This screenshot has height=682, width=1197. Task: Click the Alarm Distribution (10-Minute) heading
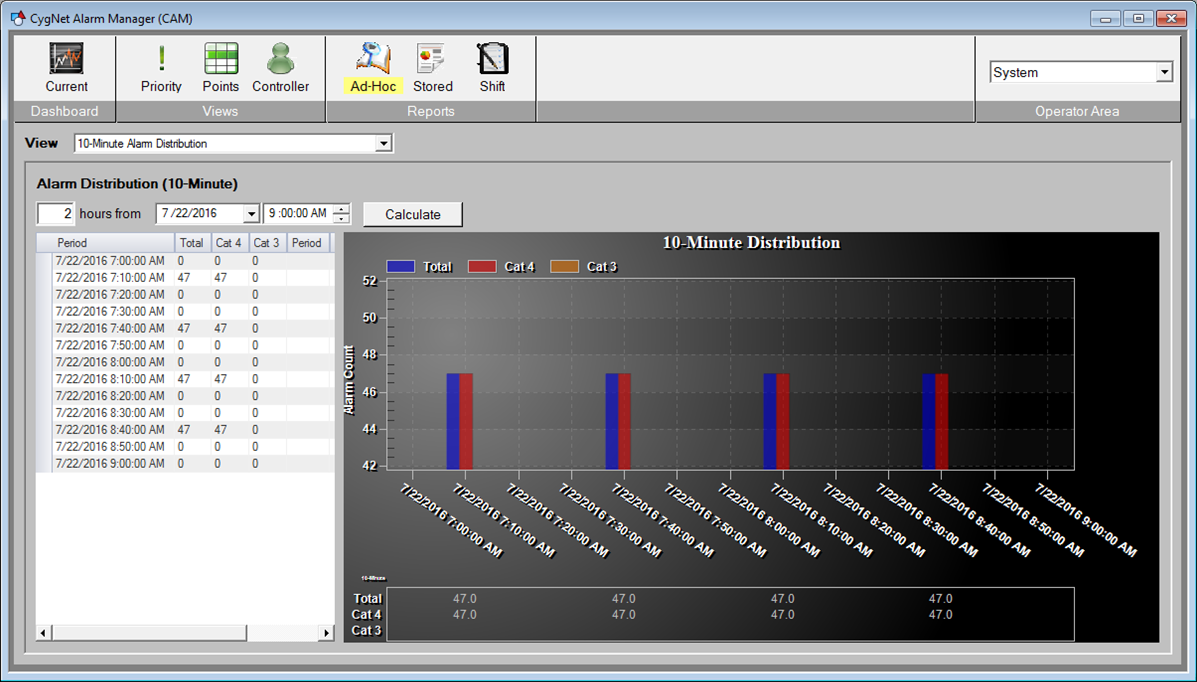pyautogui.click(x=137, y=184)
